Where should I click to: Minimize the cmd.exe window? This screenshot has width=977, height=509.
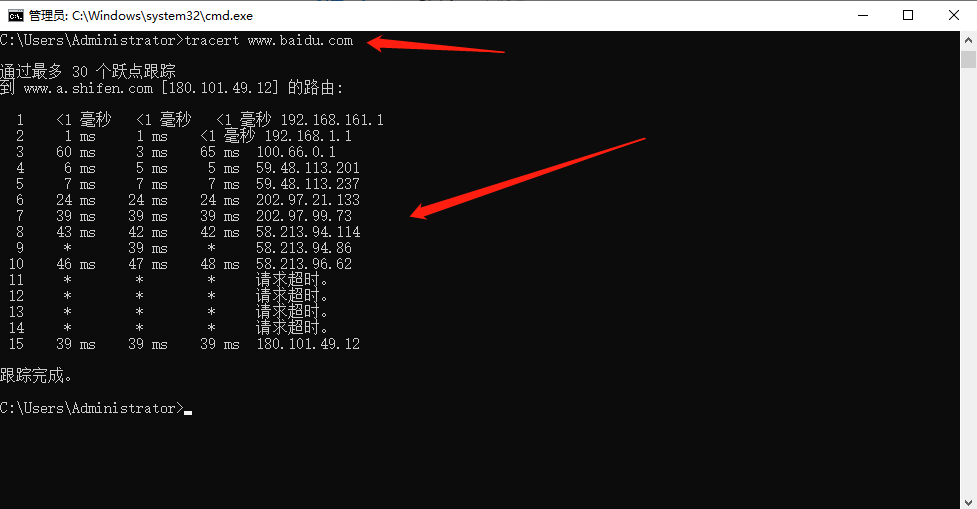[x=863, y=16]
